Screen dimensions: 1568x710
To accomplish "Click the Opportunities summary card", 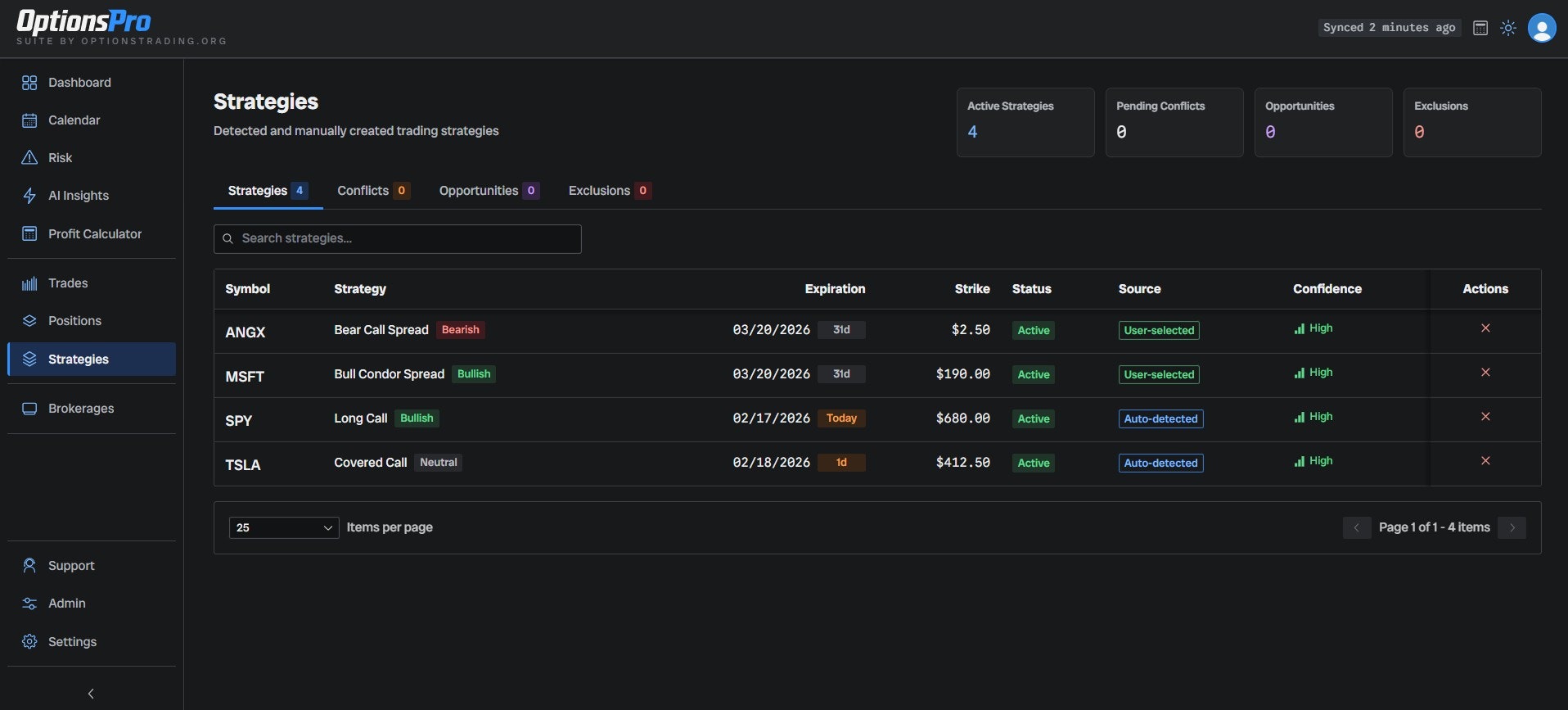I will tap(1323, 123).
